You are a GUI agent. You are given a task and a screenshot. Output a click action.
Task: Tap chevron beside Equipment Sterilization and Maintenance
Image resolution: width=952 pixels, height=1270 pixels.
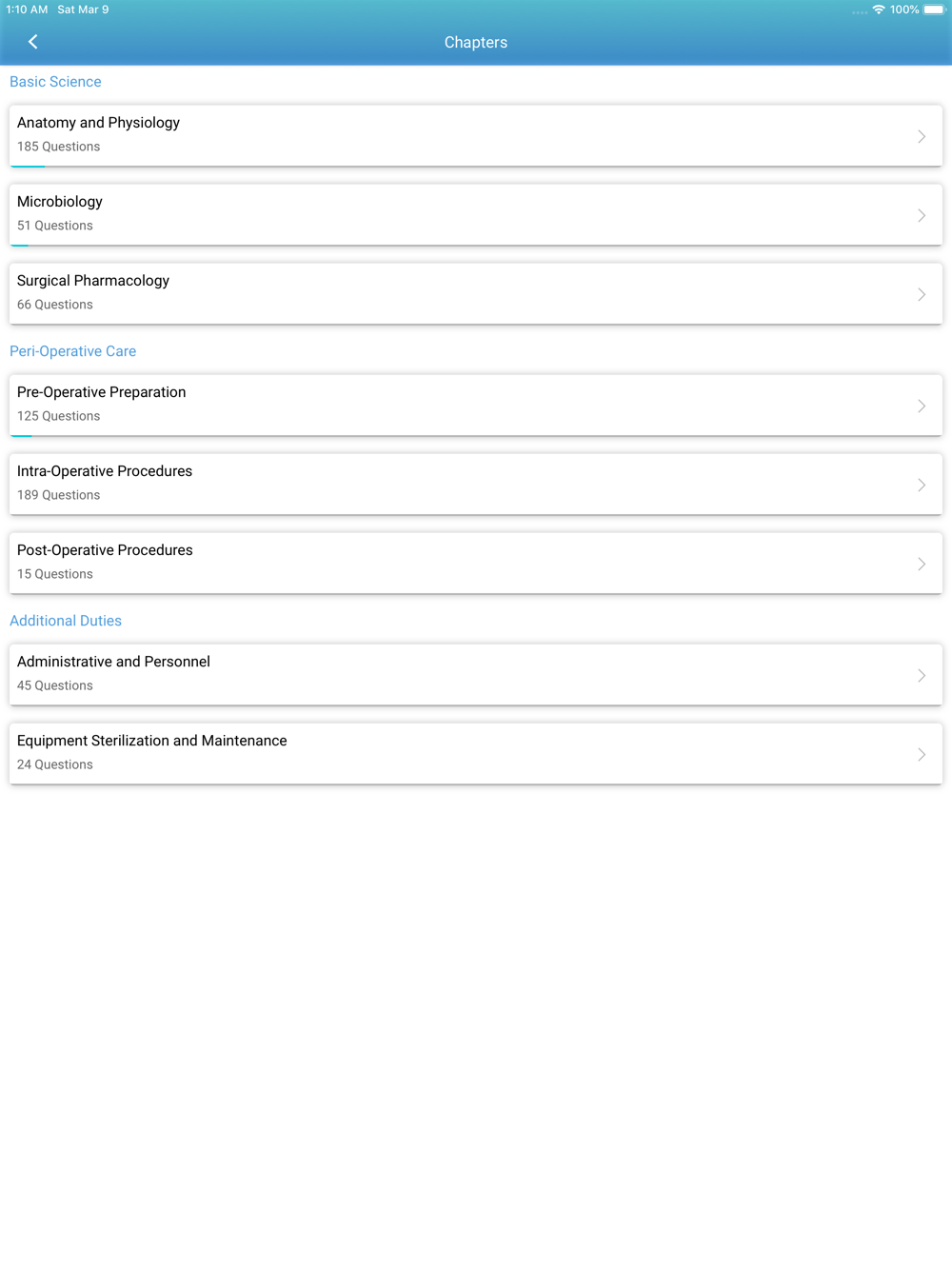pyautogui.click(x=922, y=754)
